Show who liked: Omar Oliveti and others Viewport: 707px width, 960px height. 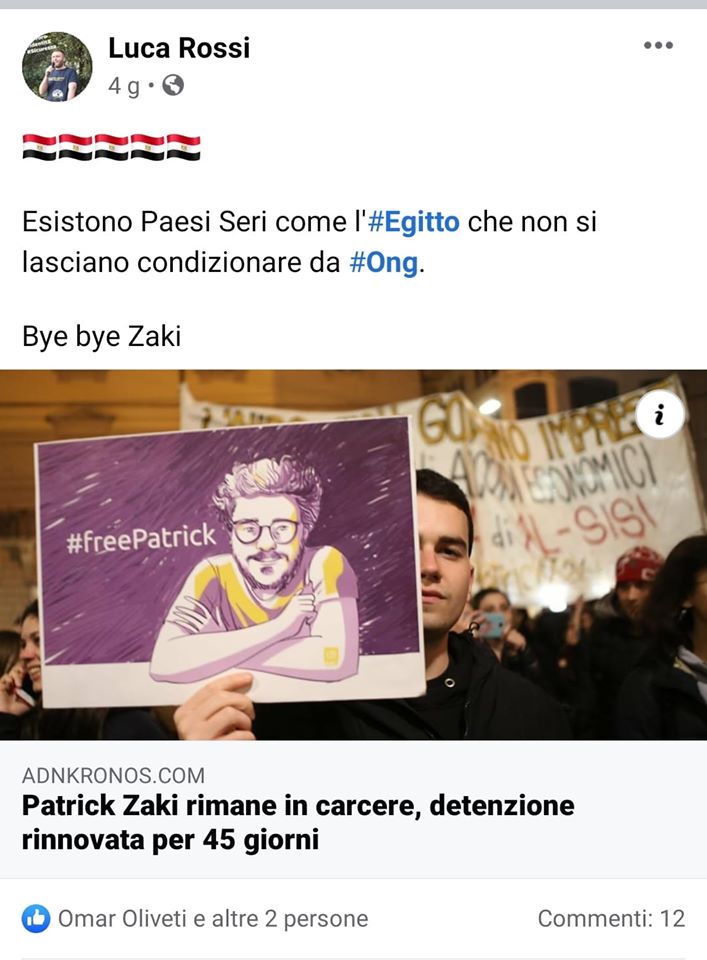(x=213, y=918)
